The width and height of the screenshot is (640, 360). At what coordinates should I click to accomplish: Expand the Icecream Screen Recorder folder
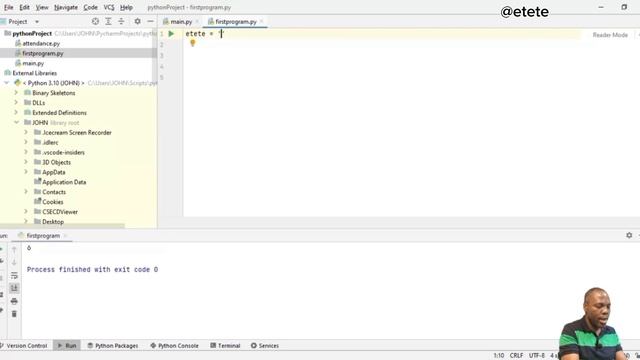pos(26,132)
